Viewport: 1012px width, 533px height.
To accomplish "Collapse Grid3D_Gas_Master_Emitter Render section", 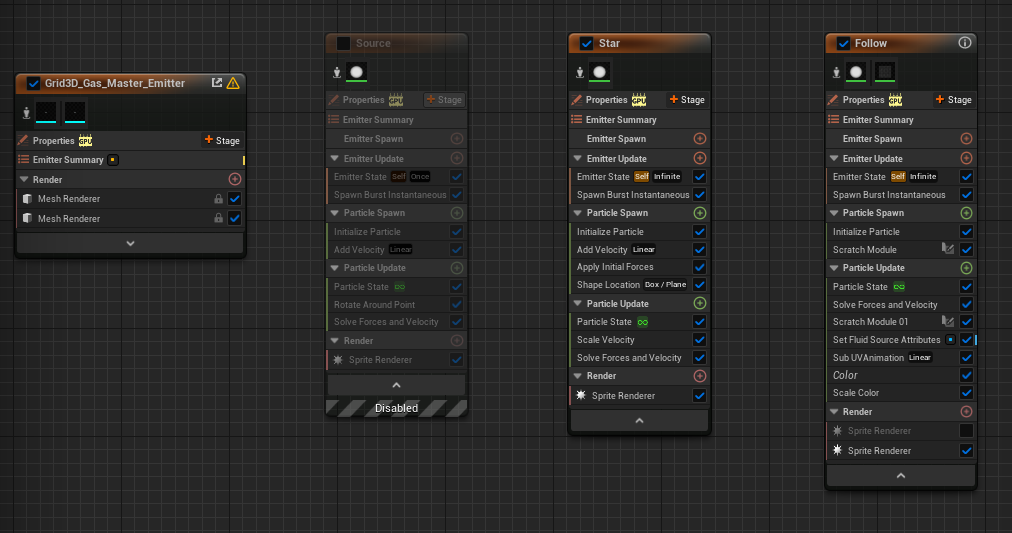I will pyautogui.click(x=24, y=179).
